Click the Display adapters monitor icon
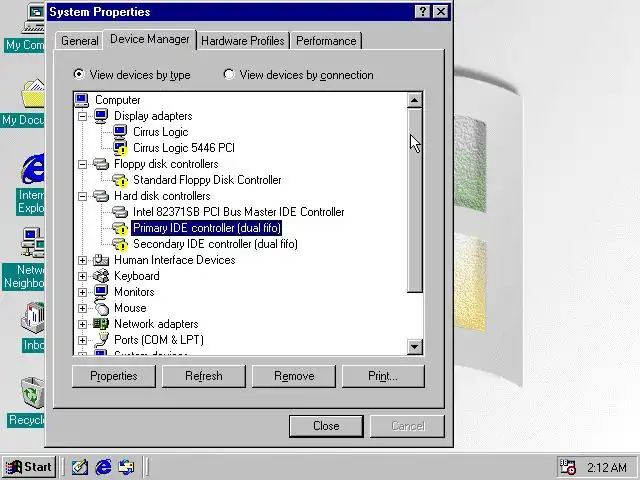This screenshot has width=640, height=480. click(101, 116)
